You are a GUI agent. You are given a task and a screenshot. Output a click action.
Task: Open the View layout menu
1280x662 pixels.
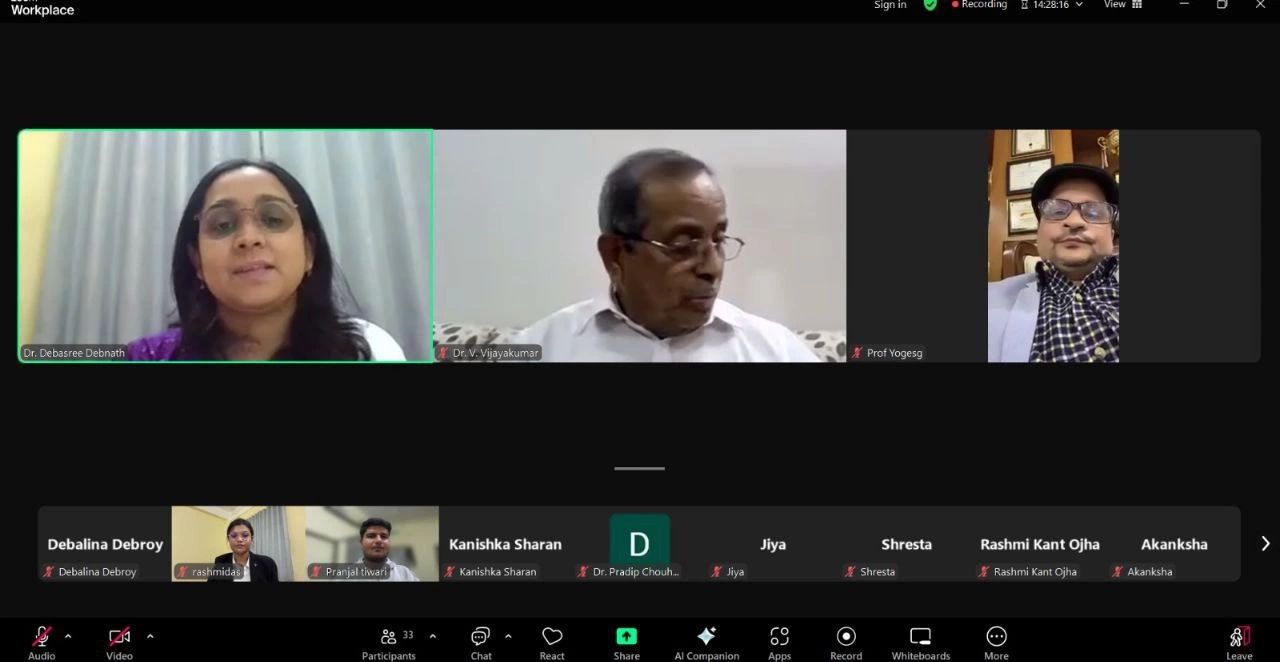click(1122, 5)
